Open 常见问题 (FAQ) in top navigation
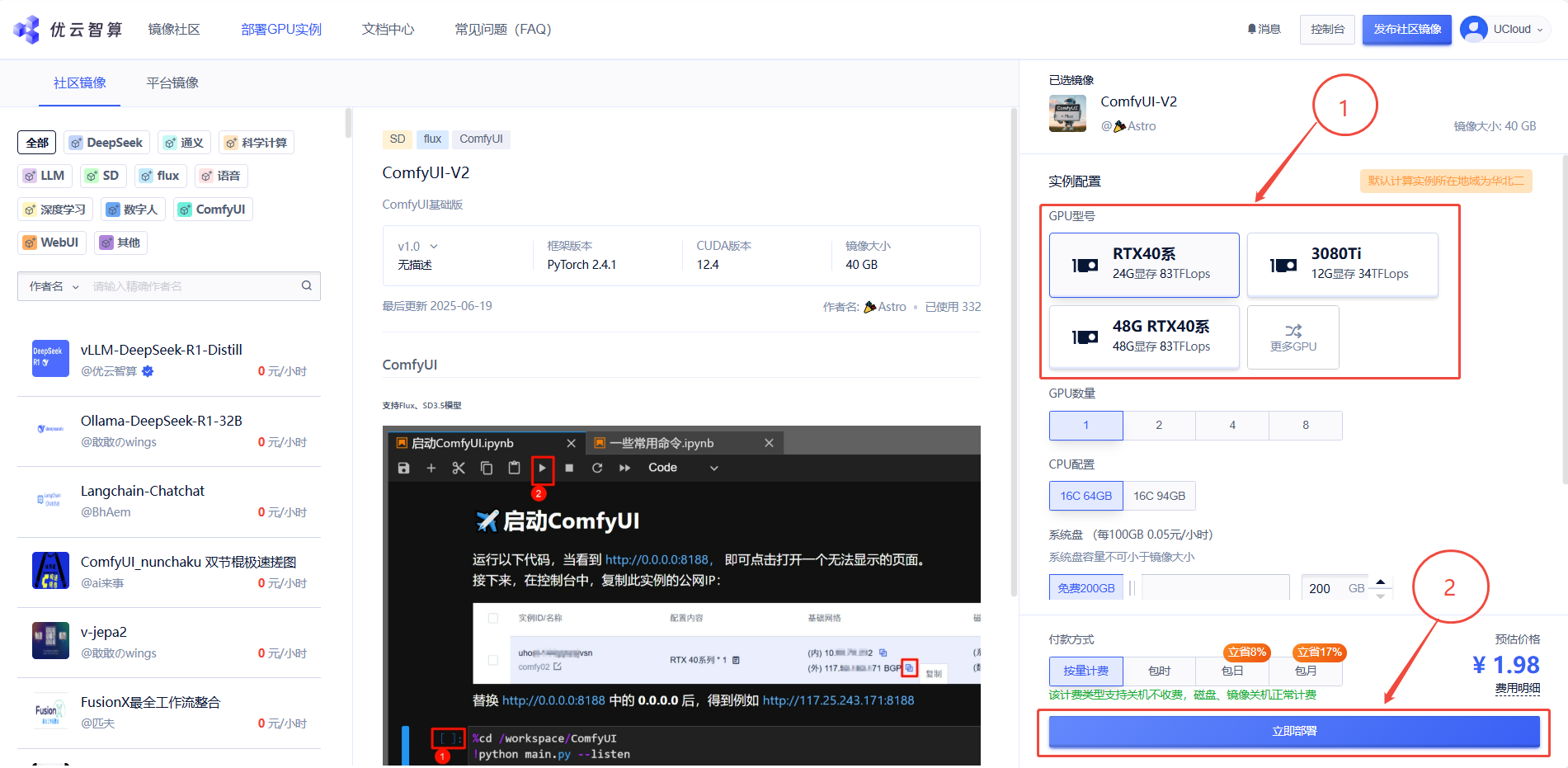Image resolution: width=1568 pixels, height=768 pixels. [503, 29]
